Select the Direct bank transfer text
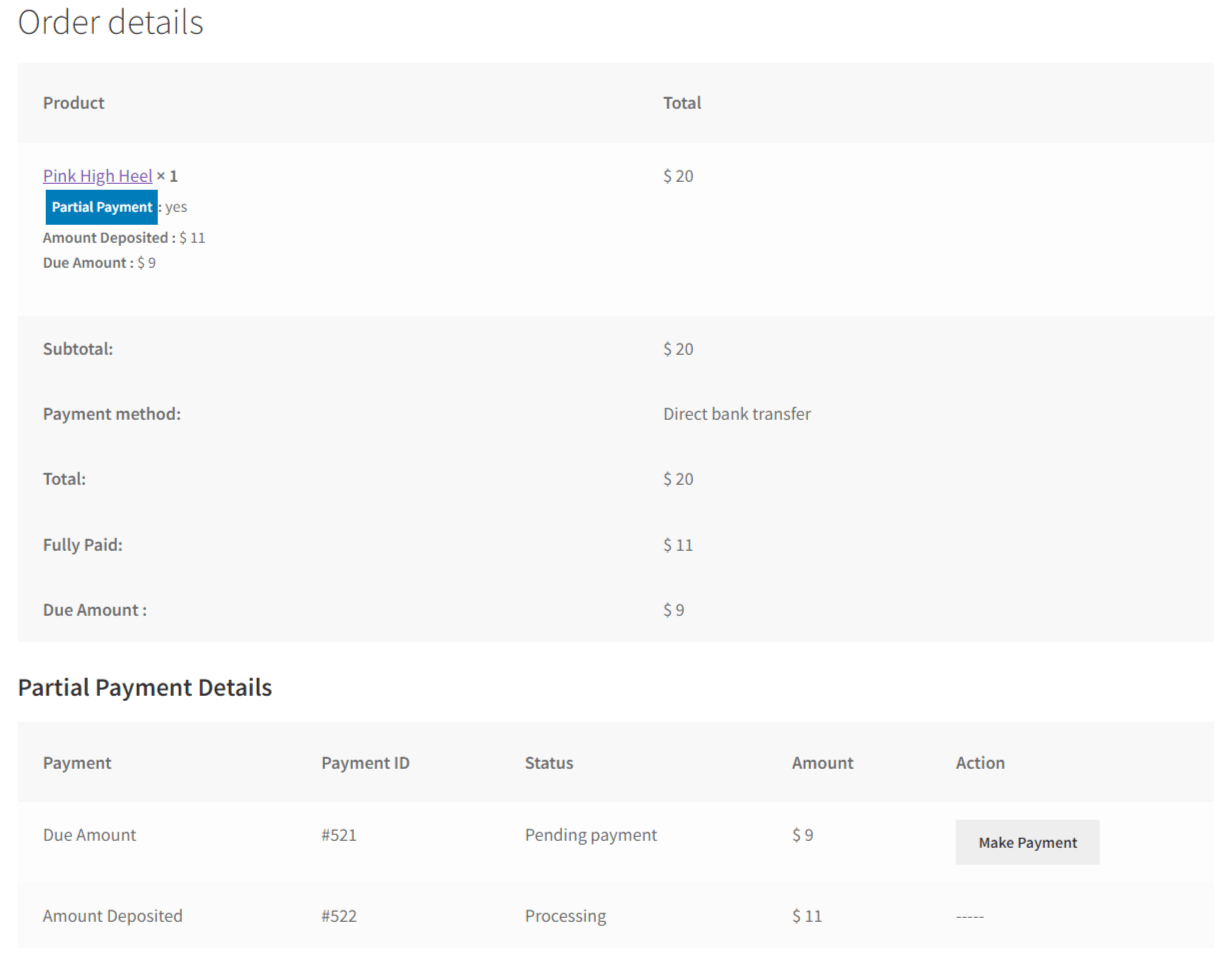The width and height of the screenshot is (1229, 956). [737, 414]
